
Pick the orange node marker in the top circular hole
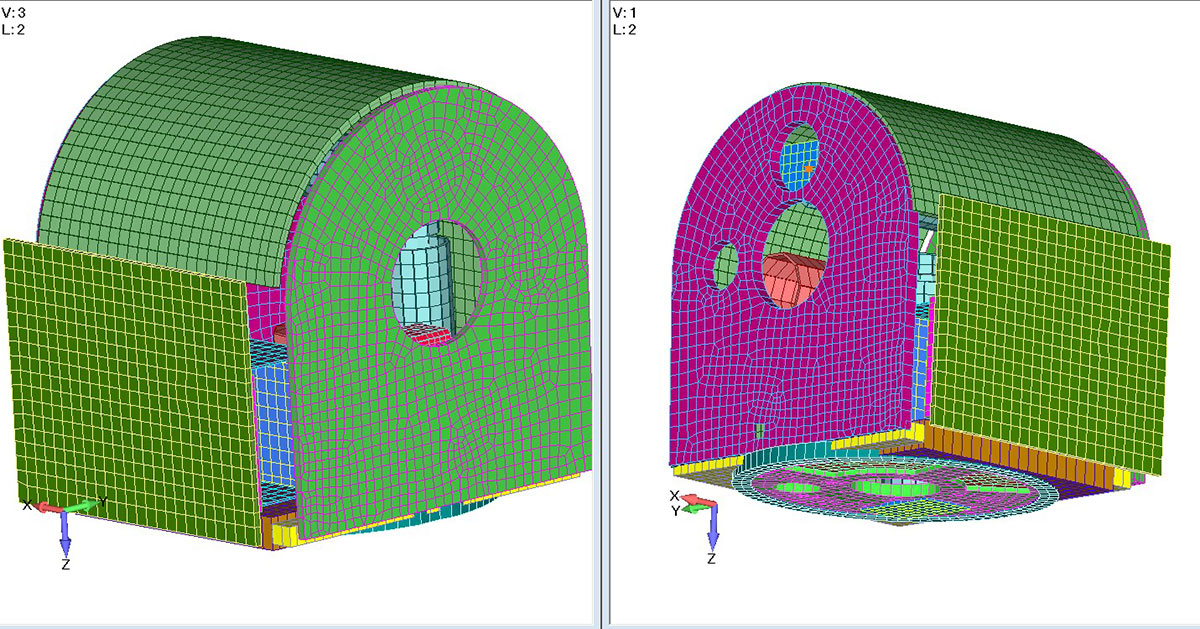pyautogui.click(x=808, y=169)
